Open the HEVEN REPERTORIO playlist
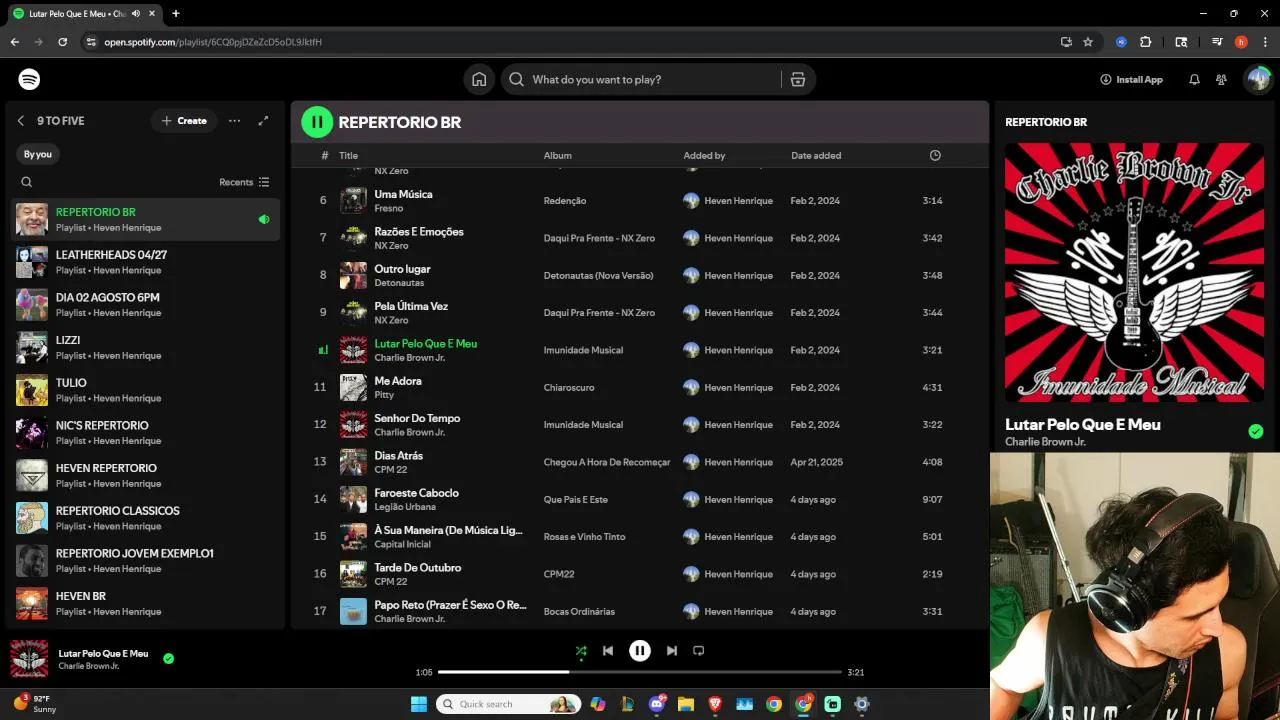 [x=147, y=475]
